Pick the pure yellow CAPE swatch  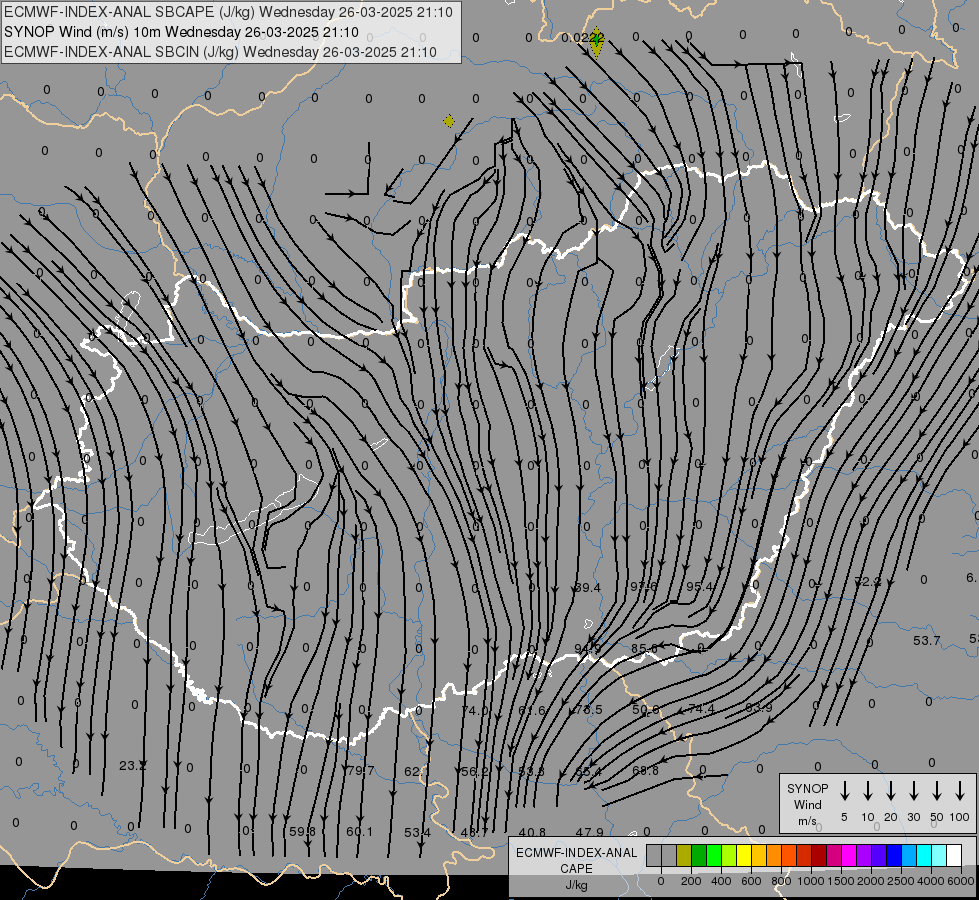click(x=744, y=856)
